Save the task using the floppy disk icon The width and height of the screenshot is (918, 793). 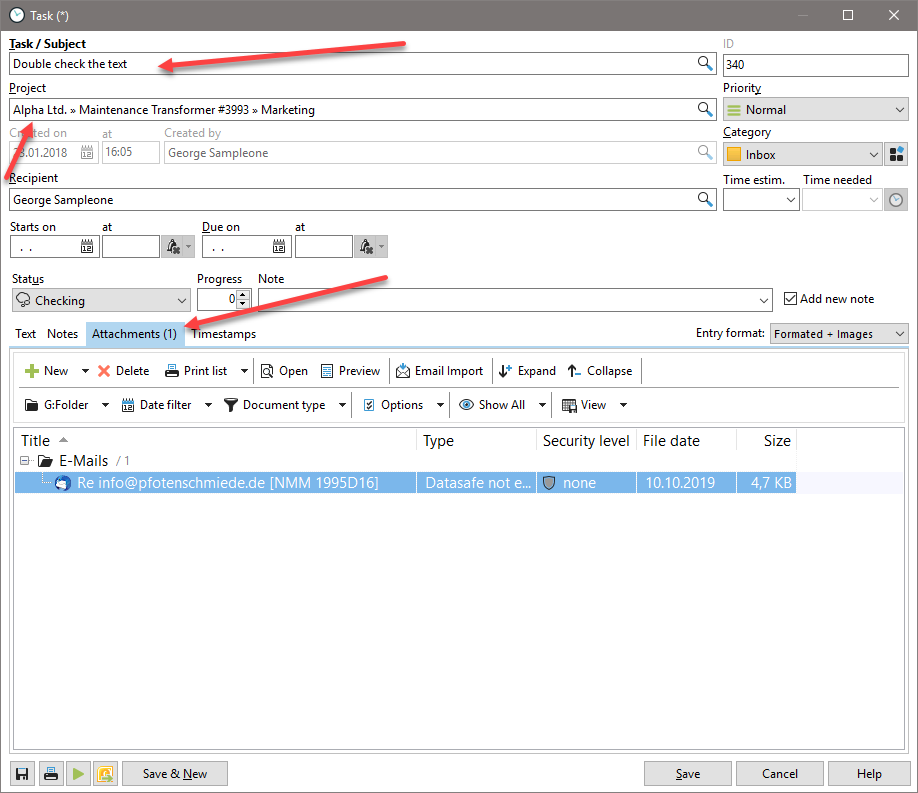pos(20,773)
